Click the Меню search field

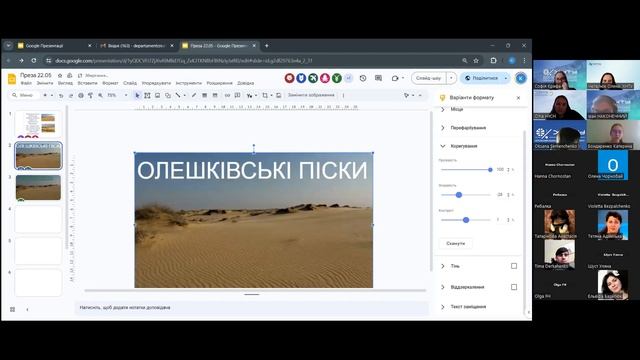click(24, 96)
